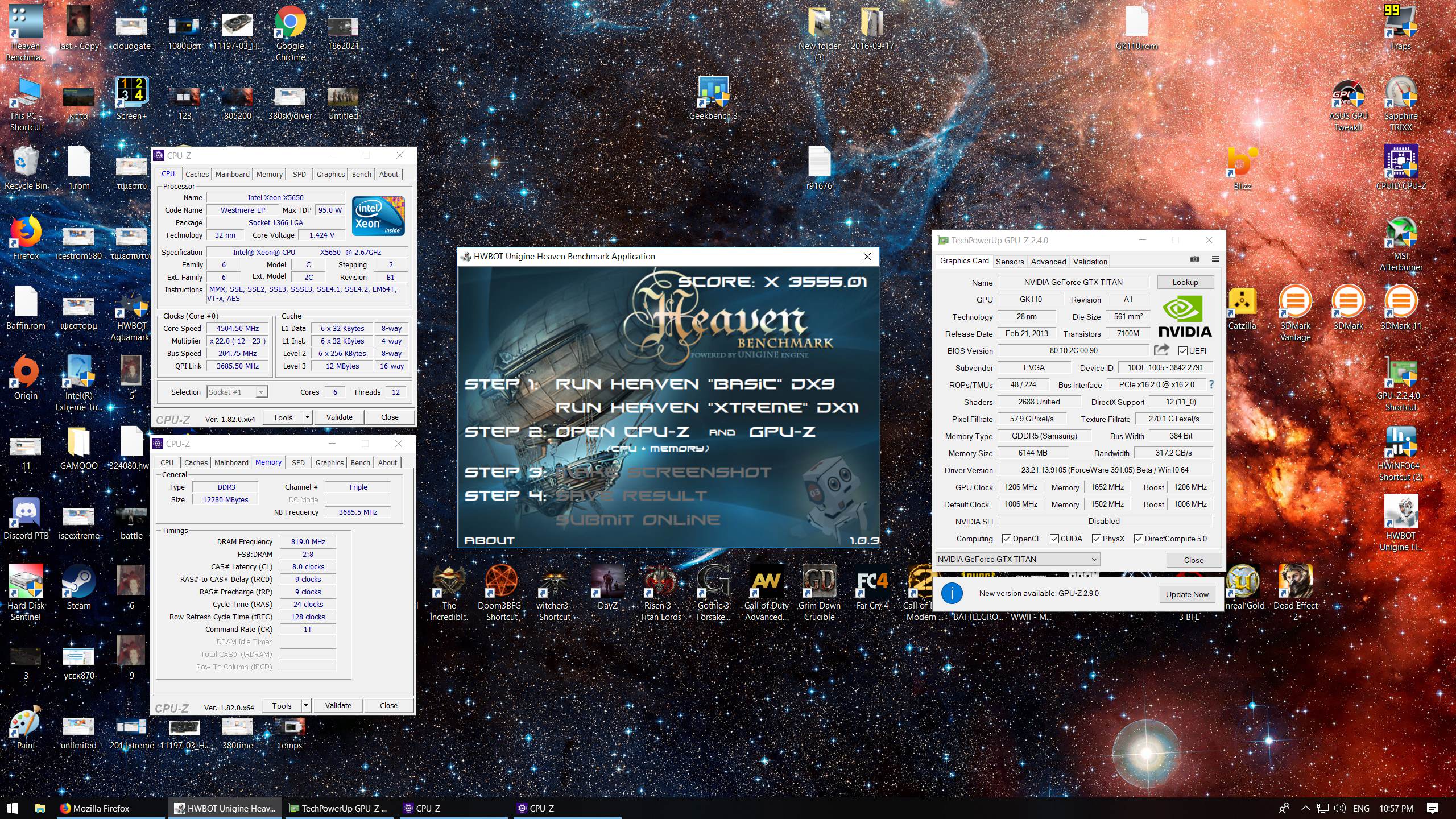
Task: Open the Grim Dawn Crucible shortcut
Action: 819,593
